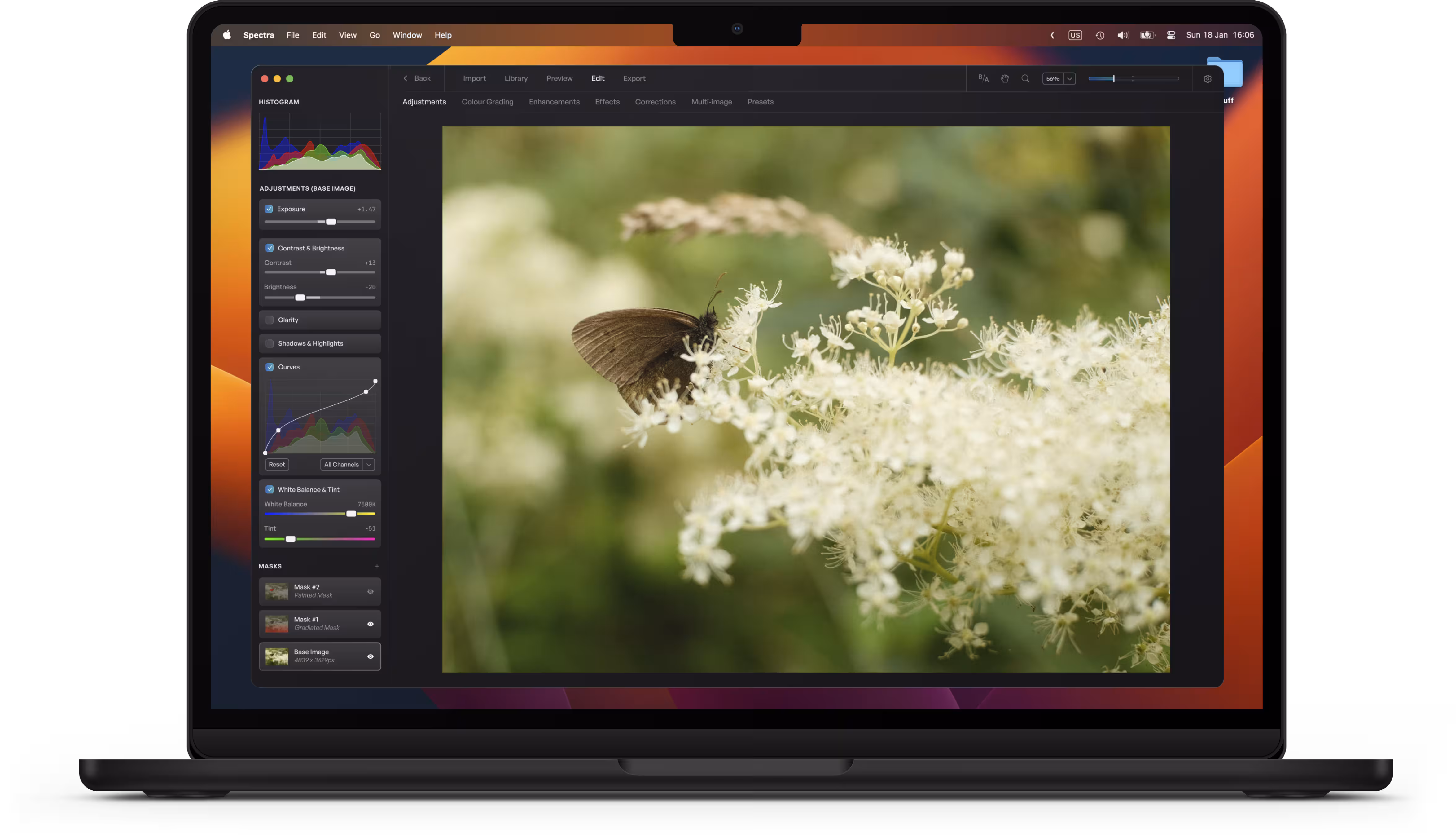Add a new mask with the plus icon
Viewport: 1456px width, 835px height.
click(378, 566)
